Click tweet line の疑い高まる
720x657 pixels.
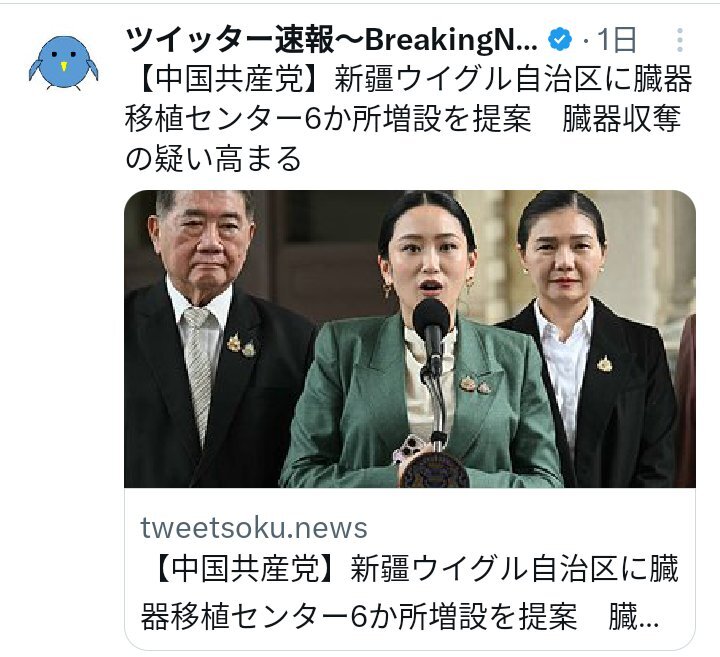[214, 158]
